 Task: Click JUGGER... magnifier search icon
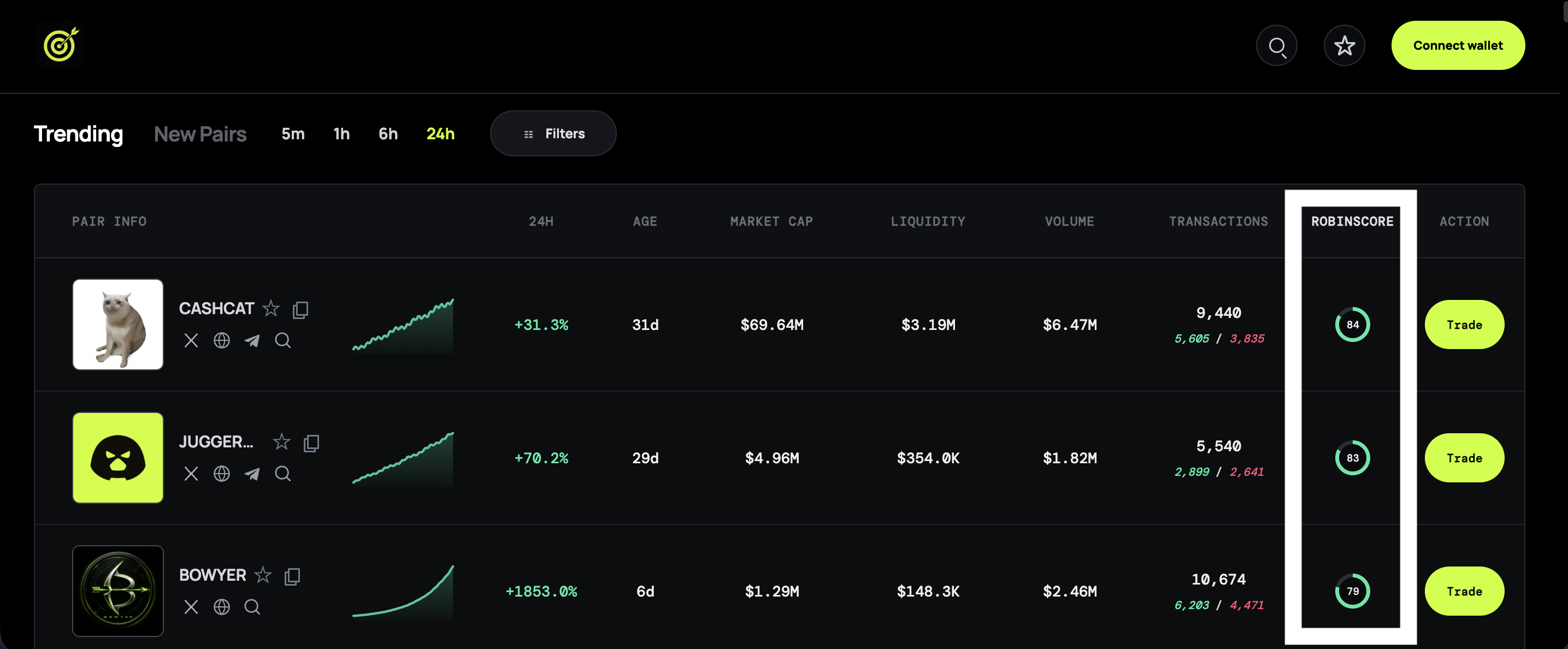[282, 474]
